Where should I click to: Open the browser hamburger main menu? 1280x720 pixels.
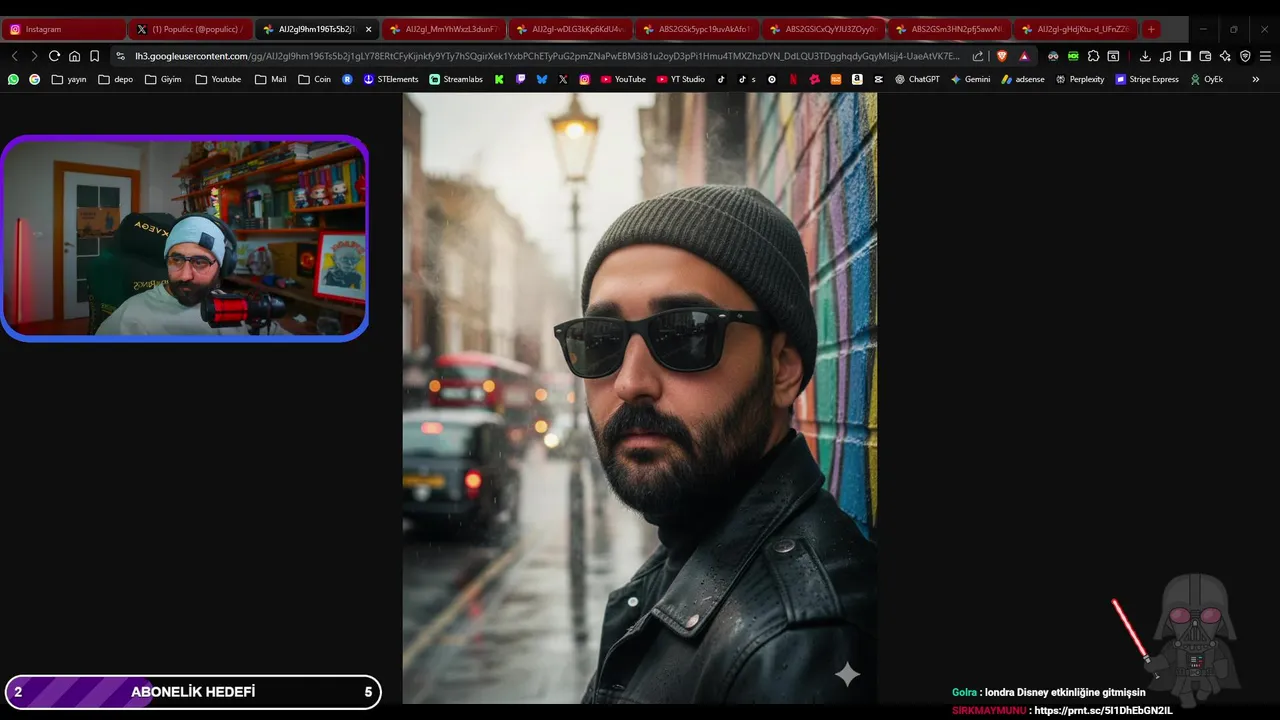pos(1265,56)
